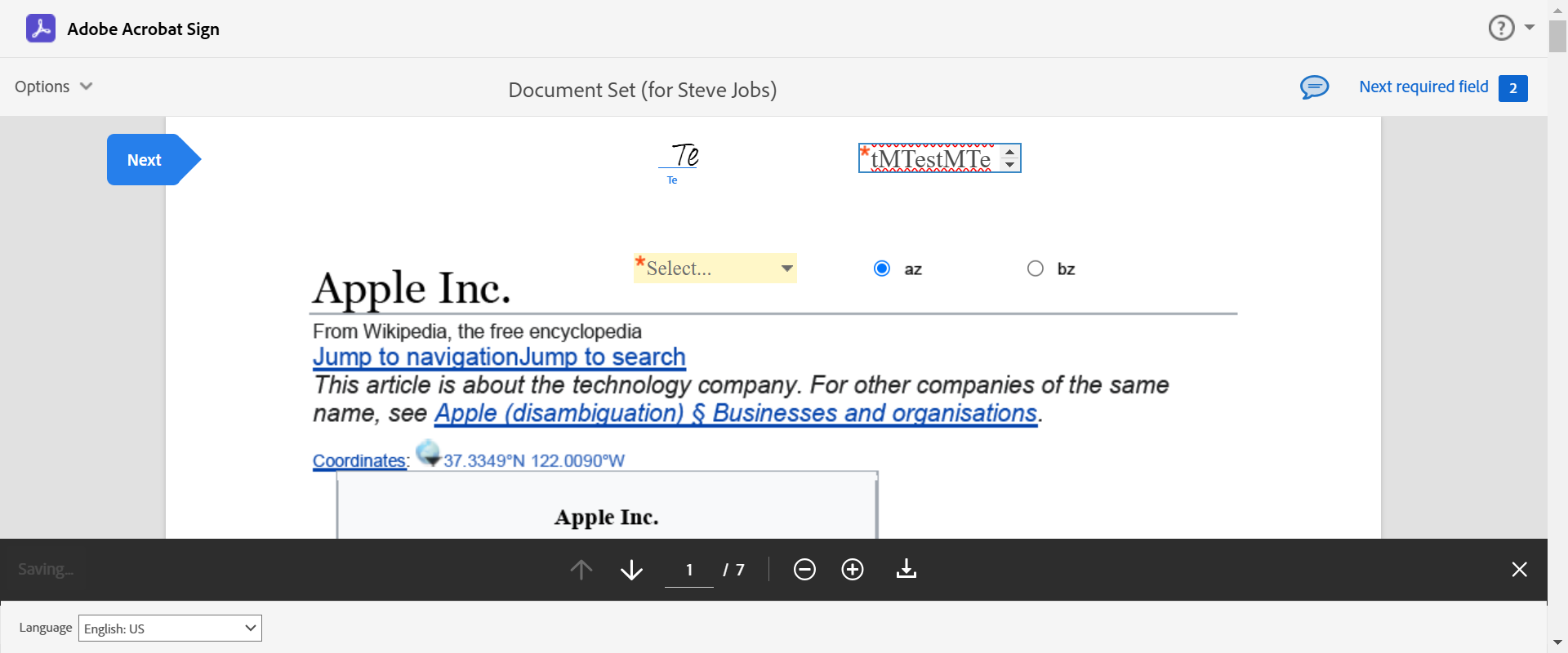This screenshot has height=653, width=1568.
Task: Expand the required Select... dropdown
Action: tap(715, 268)
